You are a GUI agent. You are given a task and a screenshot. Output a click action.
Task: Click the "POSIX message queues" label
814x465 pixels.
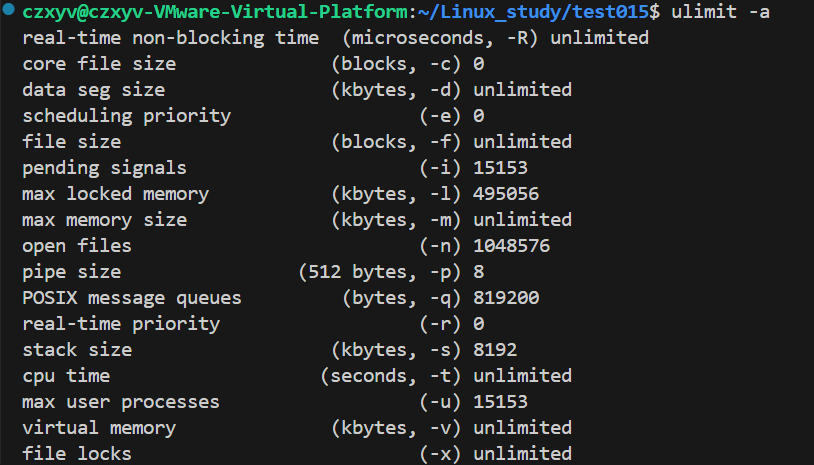[x=132, y=298]
